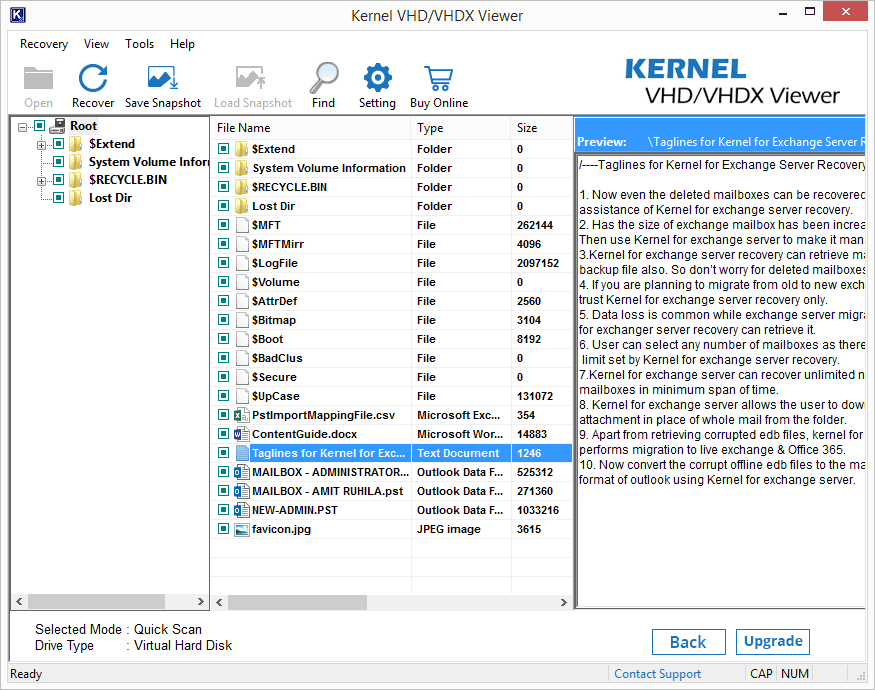
Task: Toggle checkbox for NEW-ADMIN.PST file
Action: click(223, 510)
